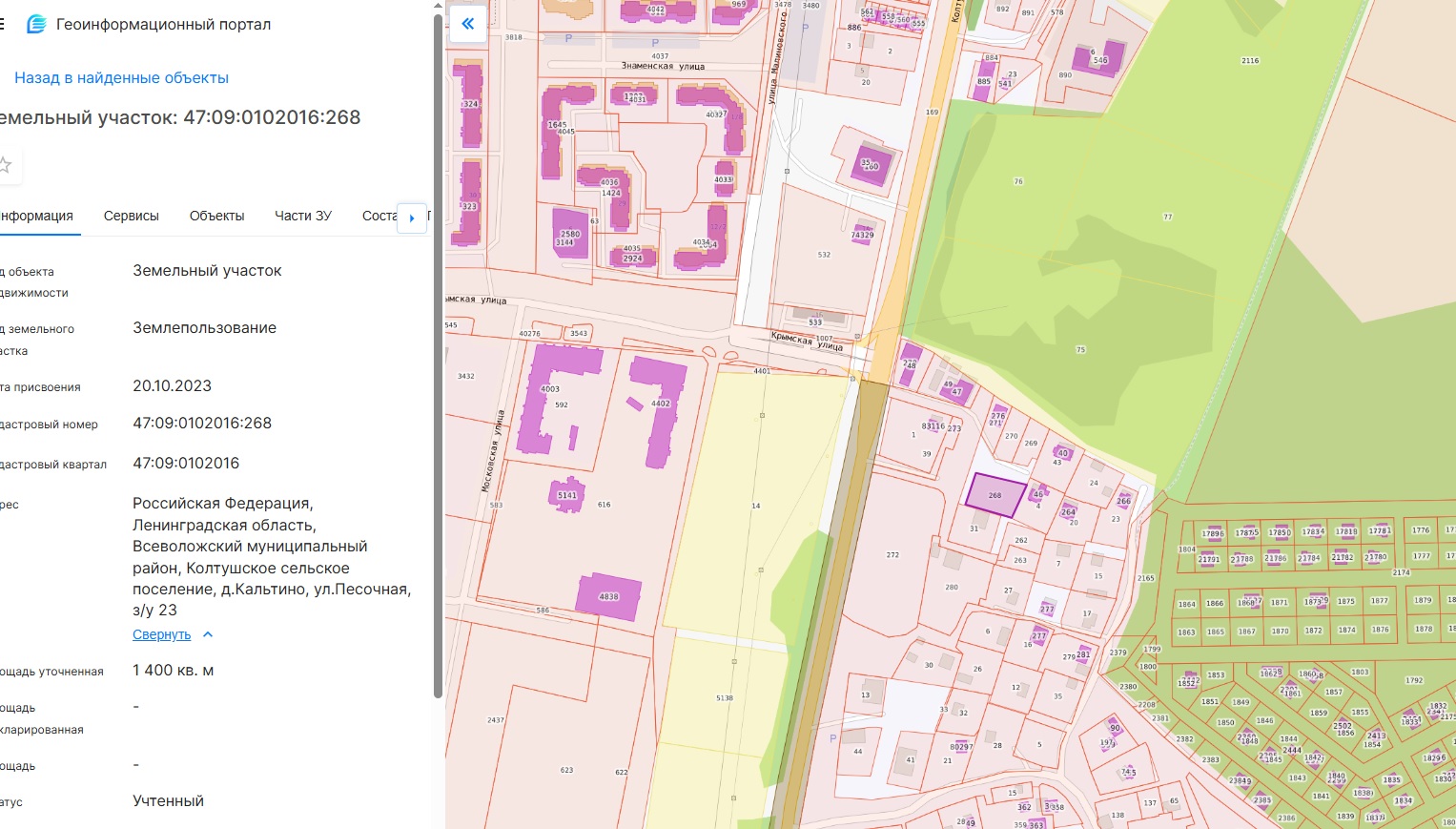Screen dimensions: 1456x829
Task: Open the Объекты tab
Action: pyautogui.click(x=216, y=216)
